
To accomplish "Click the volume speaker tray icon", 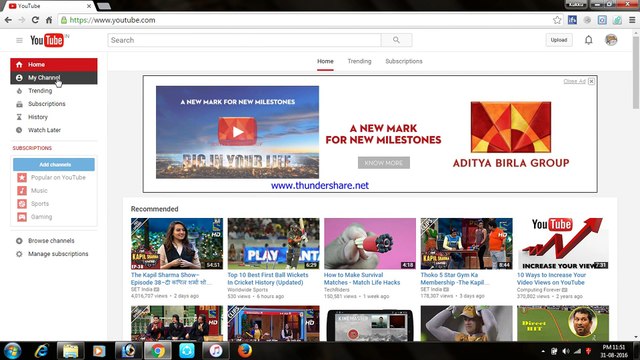I will (566, 351).
